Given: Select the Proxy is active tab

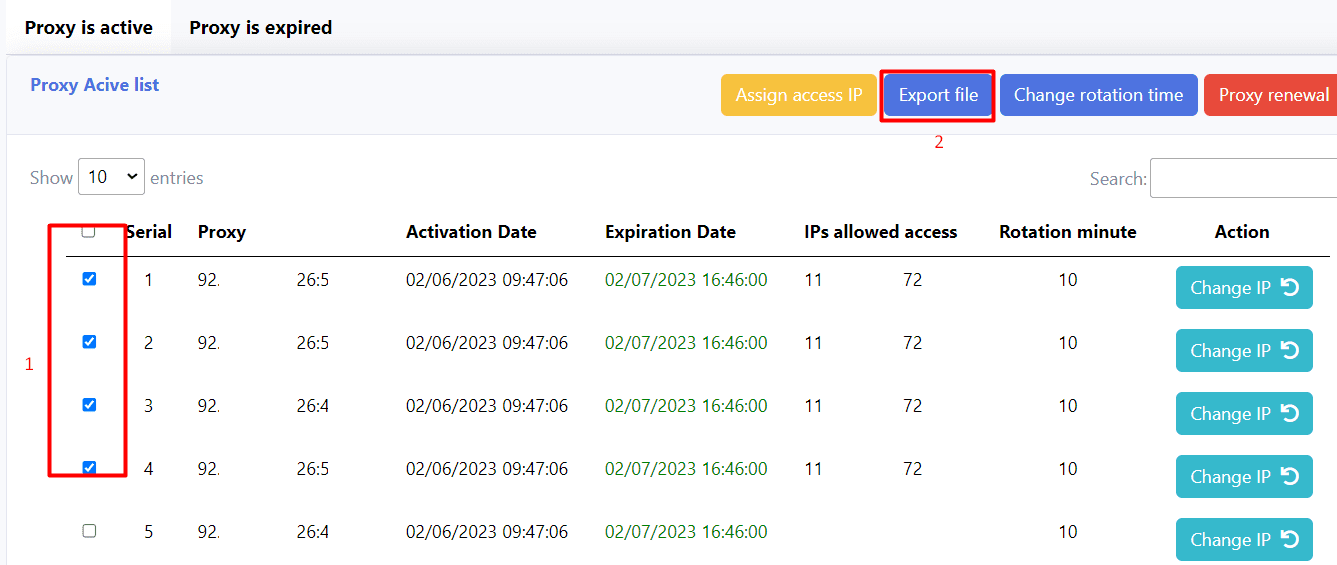Looking at the screenshot, I should coord(89,28).
